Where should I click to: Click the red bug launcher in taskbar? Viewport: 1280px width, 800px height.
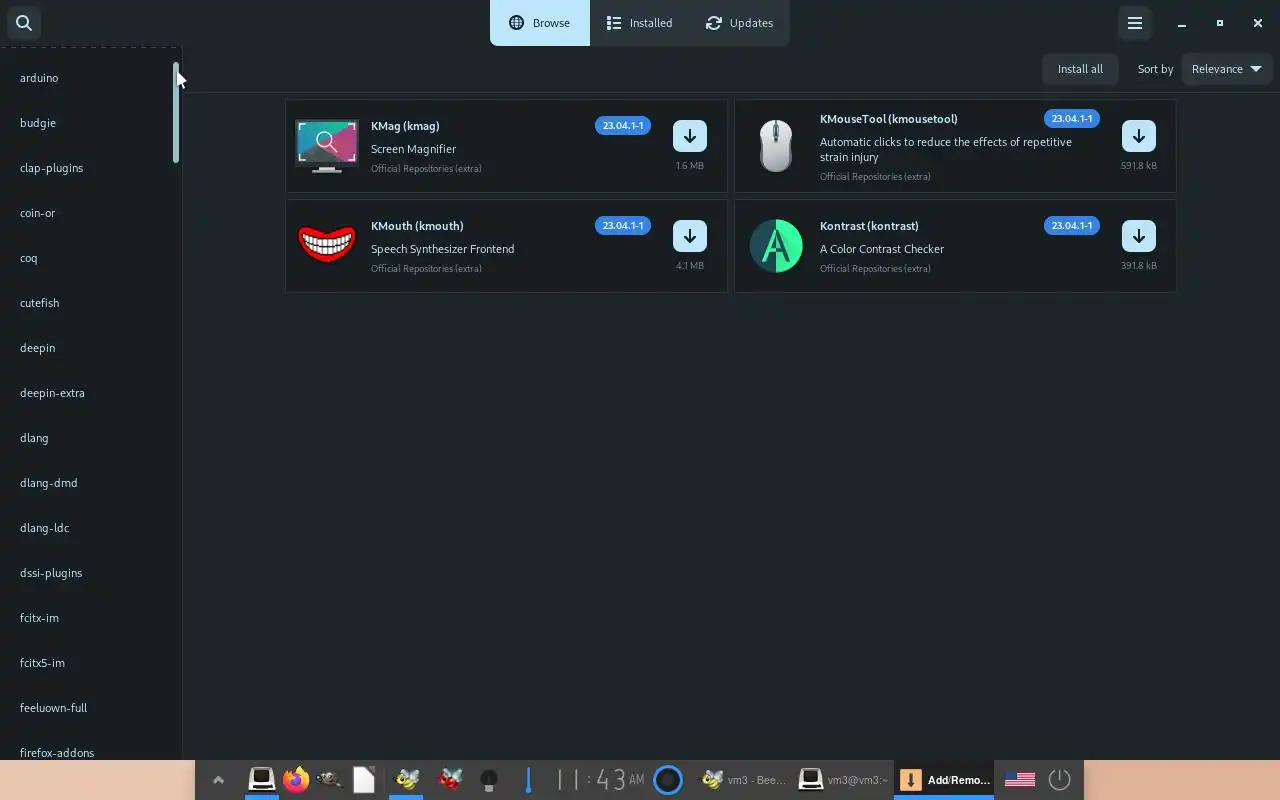coord(451,779)
